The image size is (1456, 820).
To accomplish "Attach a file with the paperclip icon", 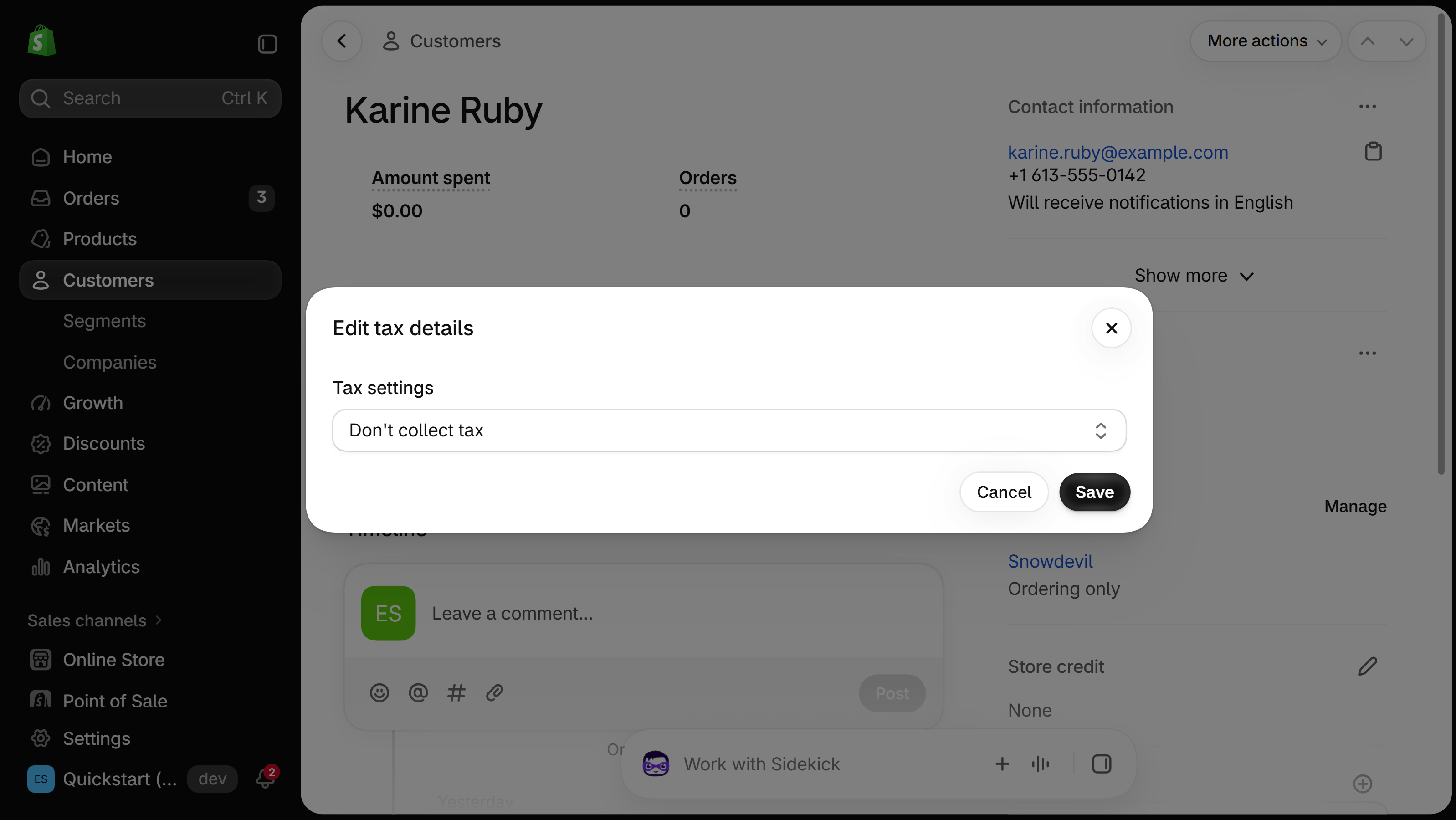I will pos(495,692).
